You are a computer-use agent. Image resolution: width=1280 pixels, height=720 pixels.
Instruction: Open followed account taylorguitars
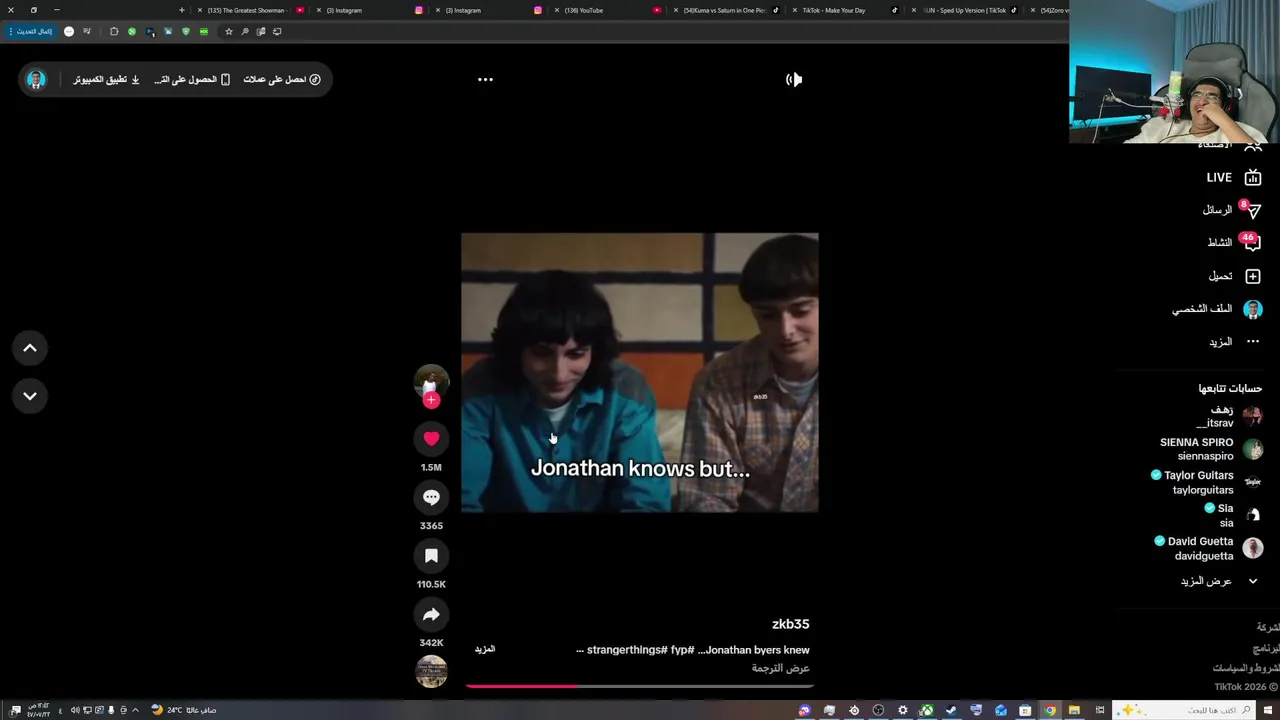1207,482
